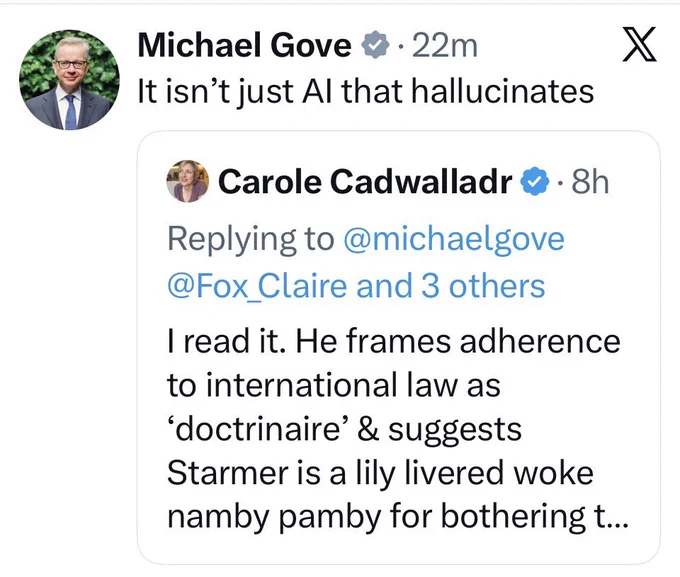Open the 8h timestamp of quoted post

(x=590, y=181)
